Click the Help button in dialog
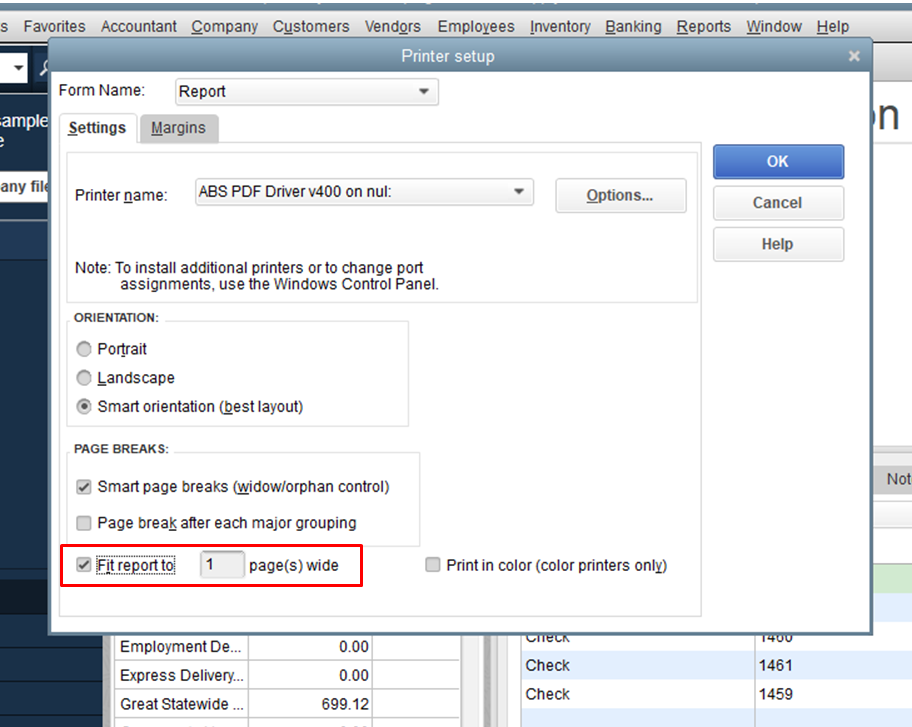This screenshot has width=912, height=727. click(x=778, y=244)
